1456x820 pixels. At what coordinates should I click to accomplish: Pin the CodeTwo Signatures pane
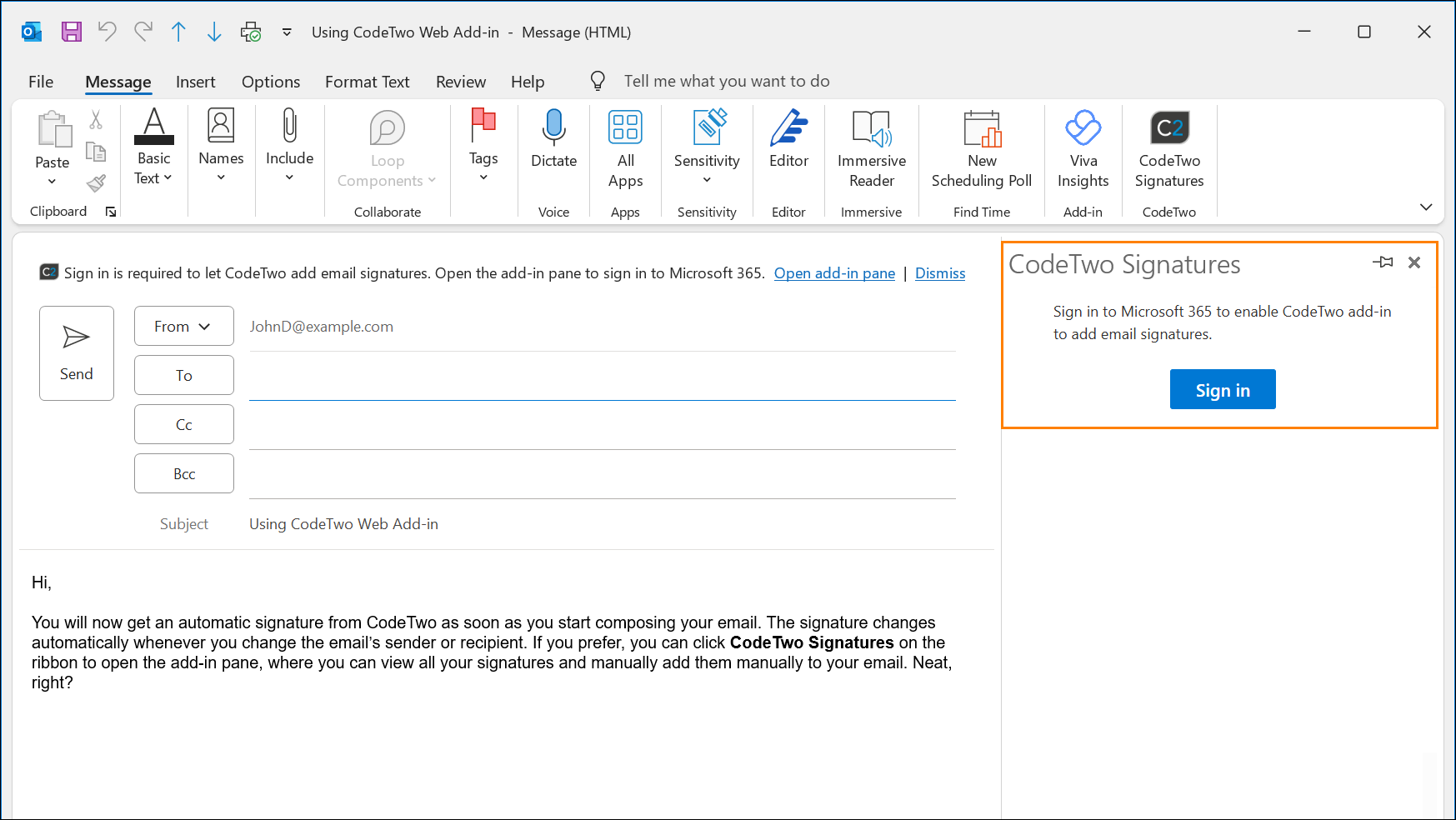(1383, 262)
